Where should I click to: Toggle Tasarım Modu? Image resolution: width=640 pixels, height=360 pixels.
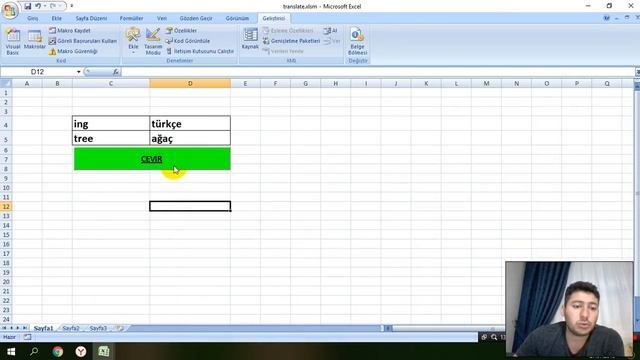(153, 41)
